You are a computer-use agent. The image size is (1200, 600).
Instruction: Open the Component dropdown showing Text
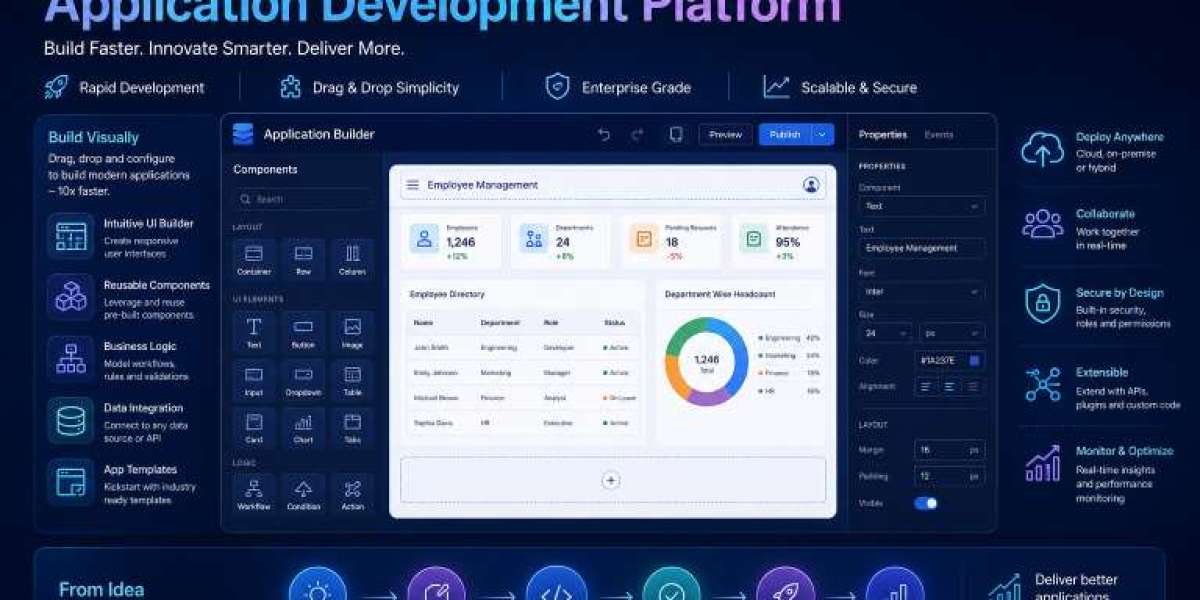[921, 206]
